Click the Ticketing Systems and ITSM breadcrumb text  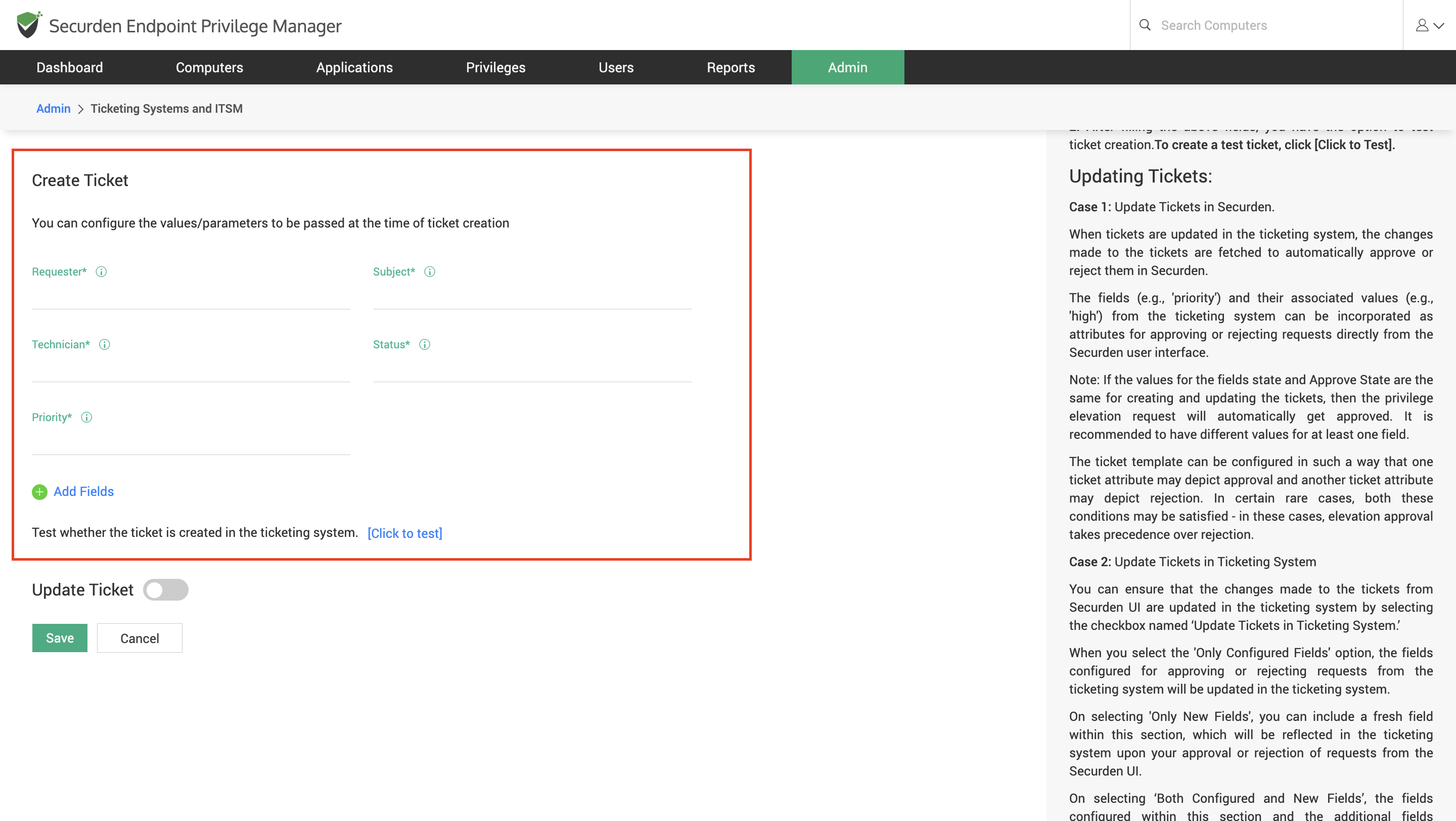coord(167,109)
